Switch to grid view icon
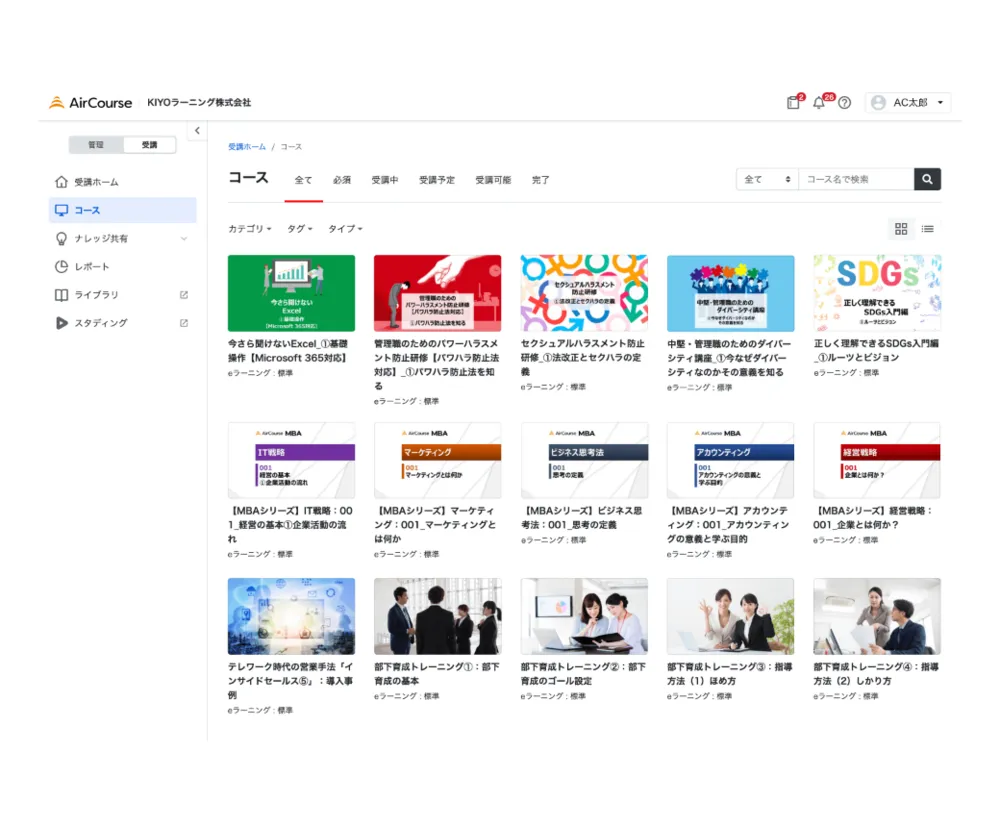This screenshot has width=1000, height=827. tap(901, 229)
